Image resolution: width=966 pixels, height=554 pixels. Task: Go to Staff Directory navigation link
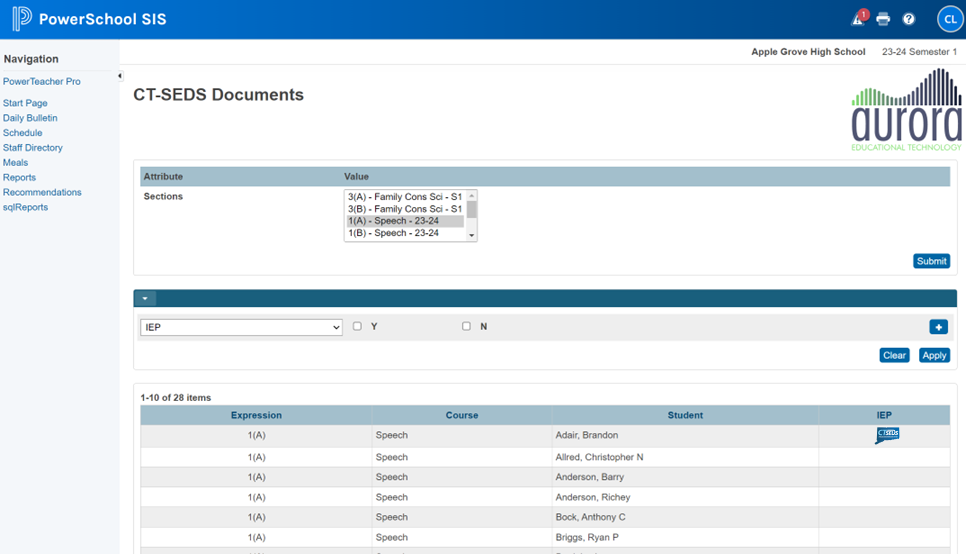(x=33, y=148)
